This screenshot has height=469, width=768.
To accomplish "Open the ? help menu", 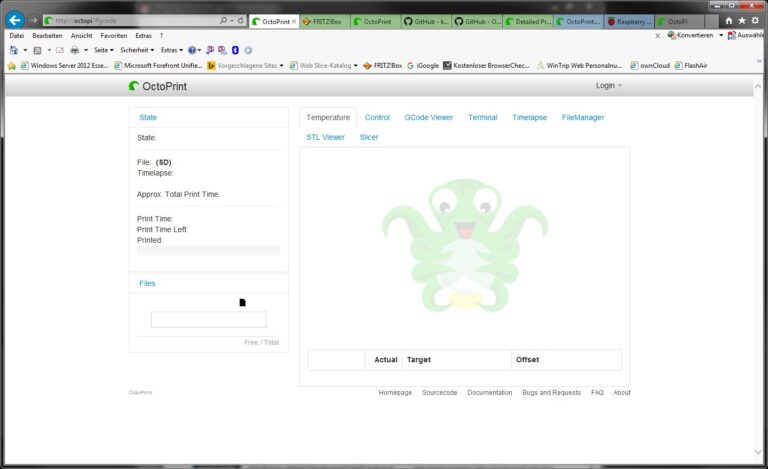I will tap(161, 36).
